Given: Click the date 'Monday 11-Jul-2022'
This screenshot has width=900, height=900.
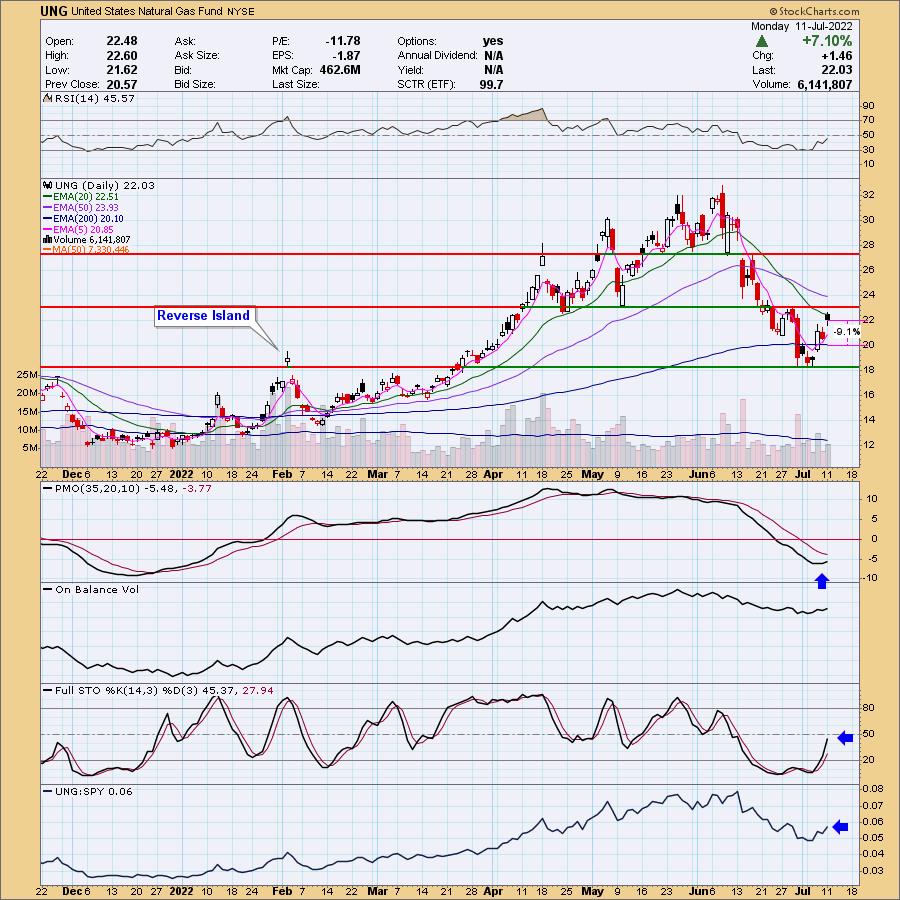Looking at the screenshot, I should click(801, 26).
